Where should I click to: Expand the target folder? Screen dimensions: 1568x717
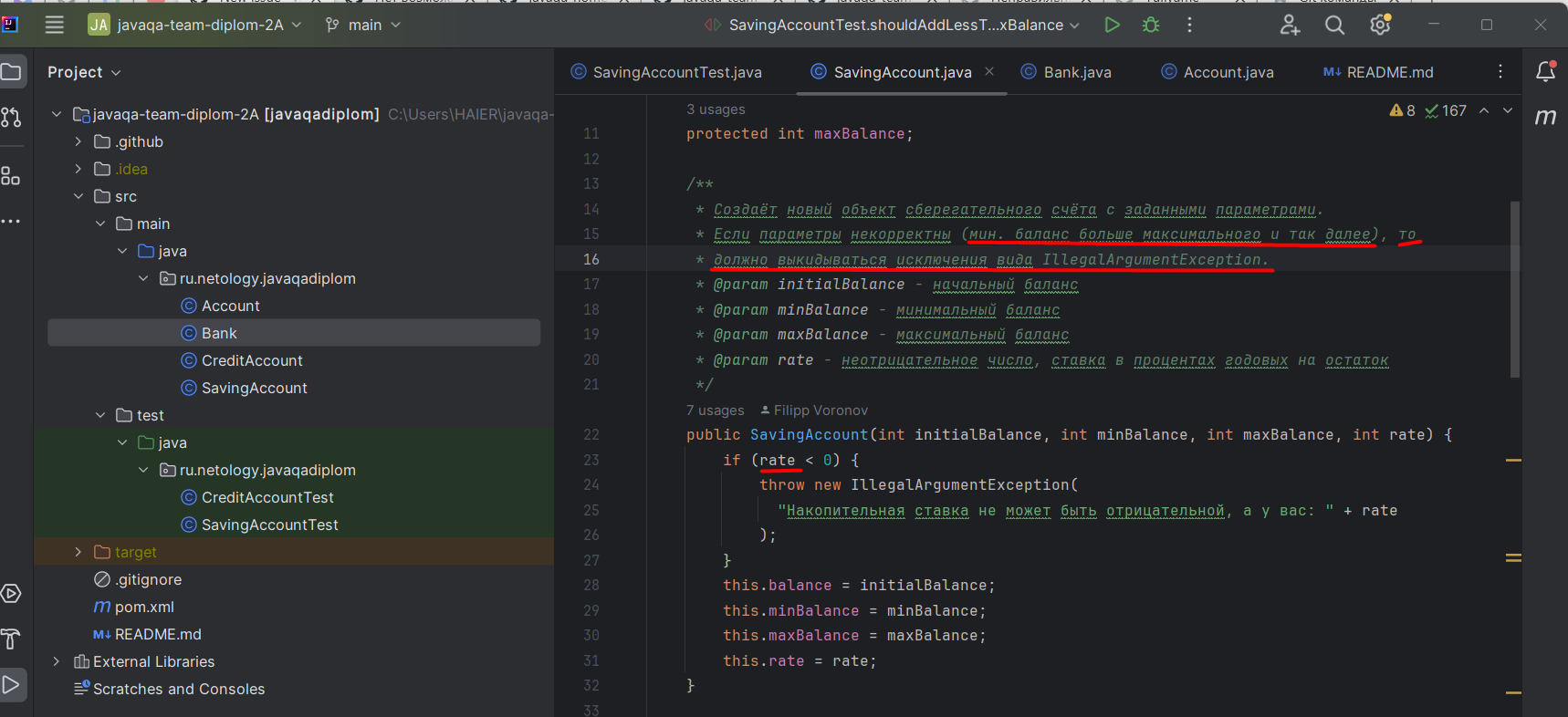pos(78,552)
